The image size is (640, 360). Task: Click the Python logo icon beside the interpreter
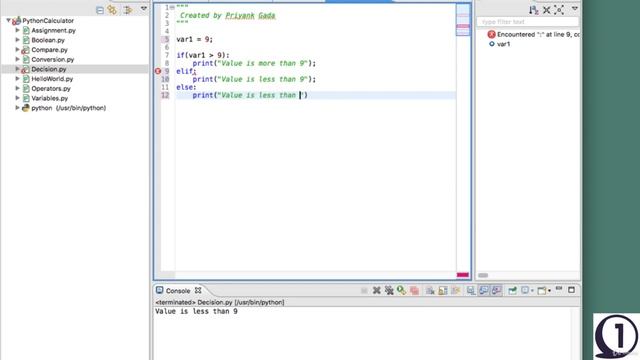pyautogui.click(x=26, y=108)
